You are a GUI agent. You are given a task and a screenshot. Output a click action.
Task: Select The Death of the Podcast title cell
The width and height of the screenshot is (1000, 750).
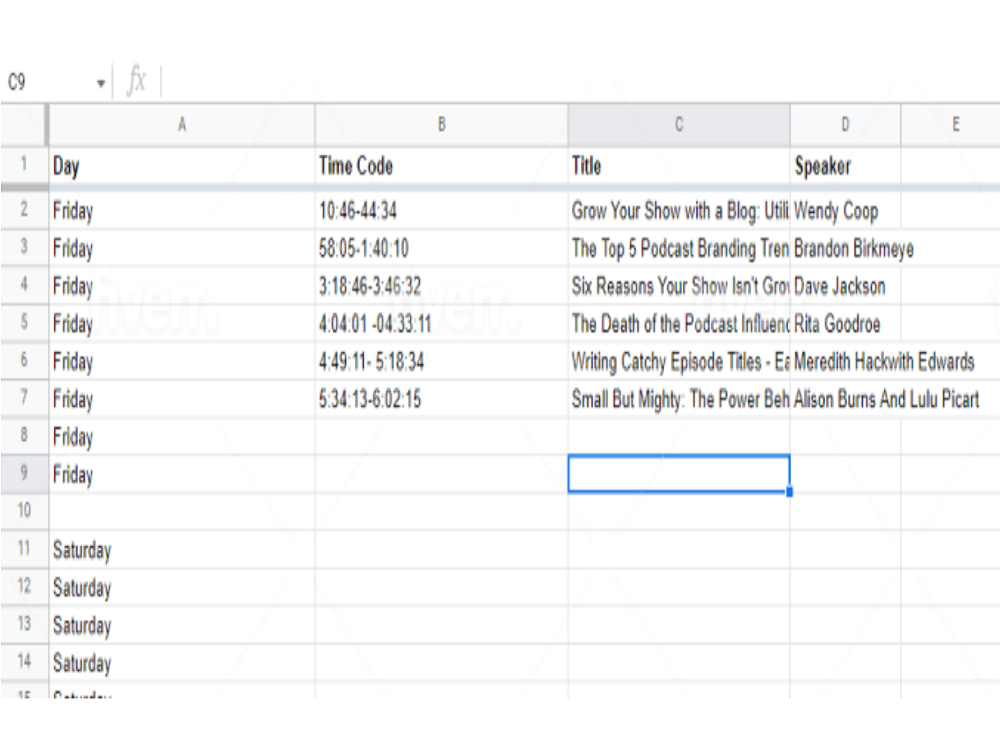tap(679, 323)
